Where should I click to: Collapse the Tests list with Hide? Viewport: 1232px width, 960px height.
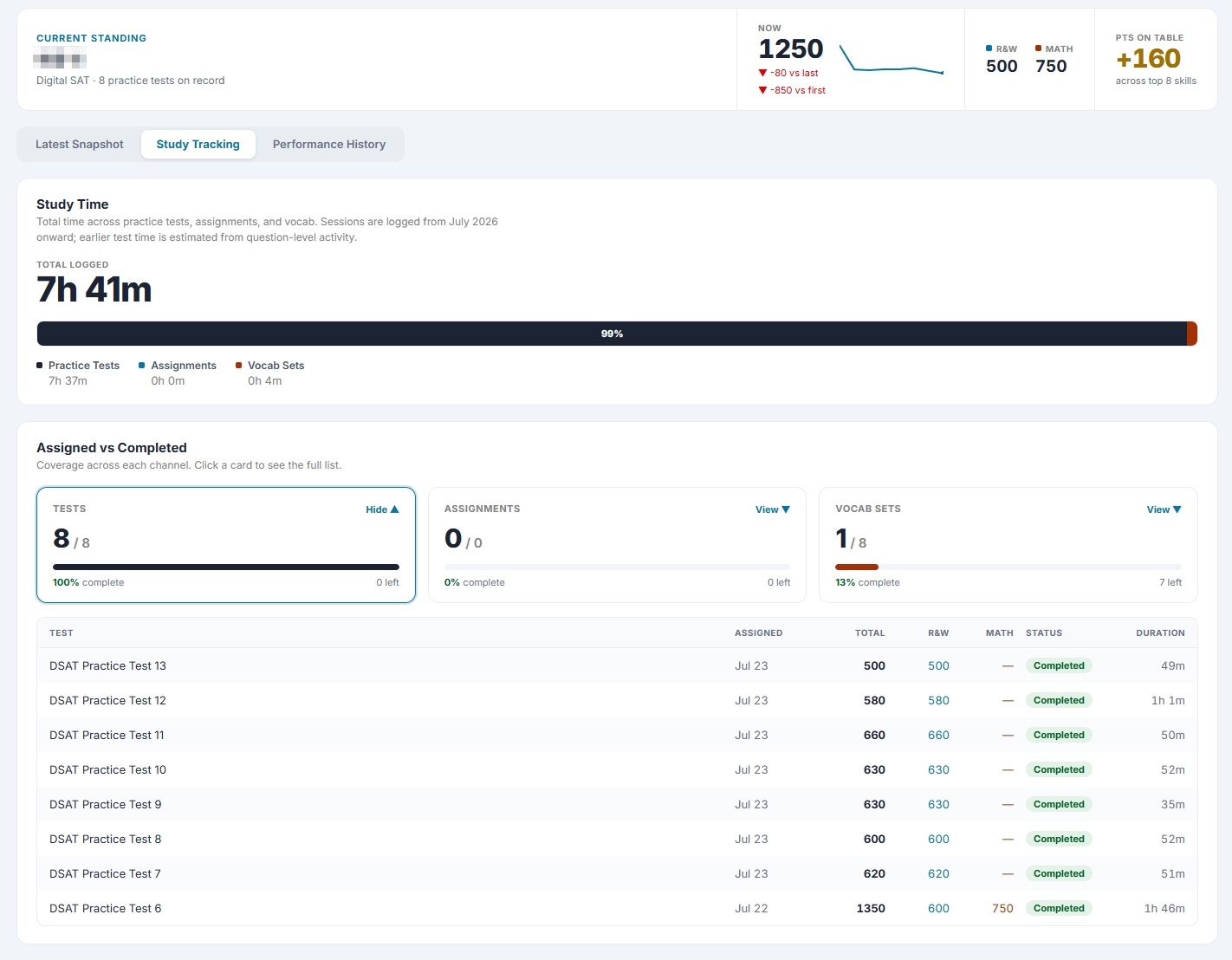point(382,509)
